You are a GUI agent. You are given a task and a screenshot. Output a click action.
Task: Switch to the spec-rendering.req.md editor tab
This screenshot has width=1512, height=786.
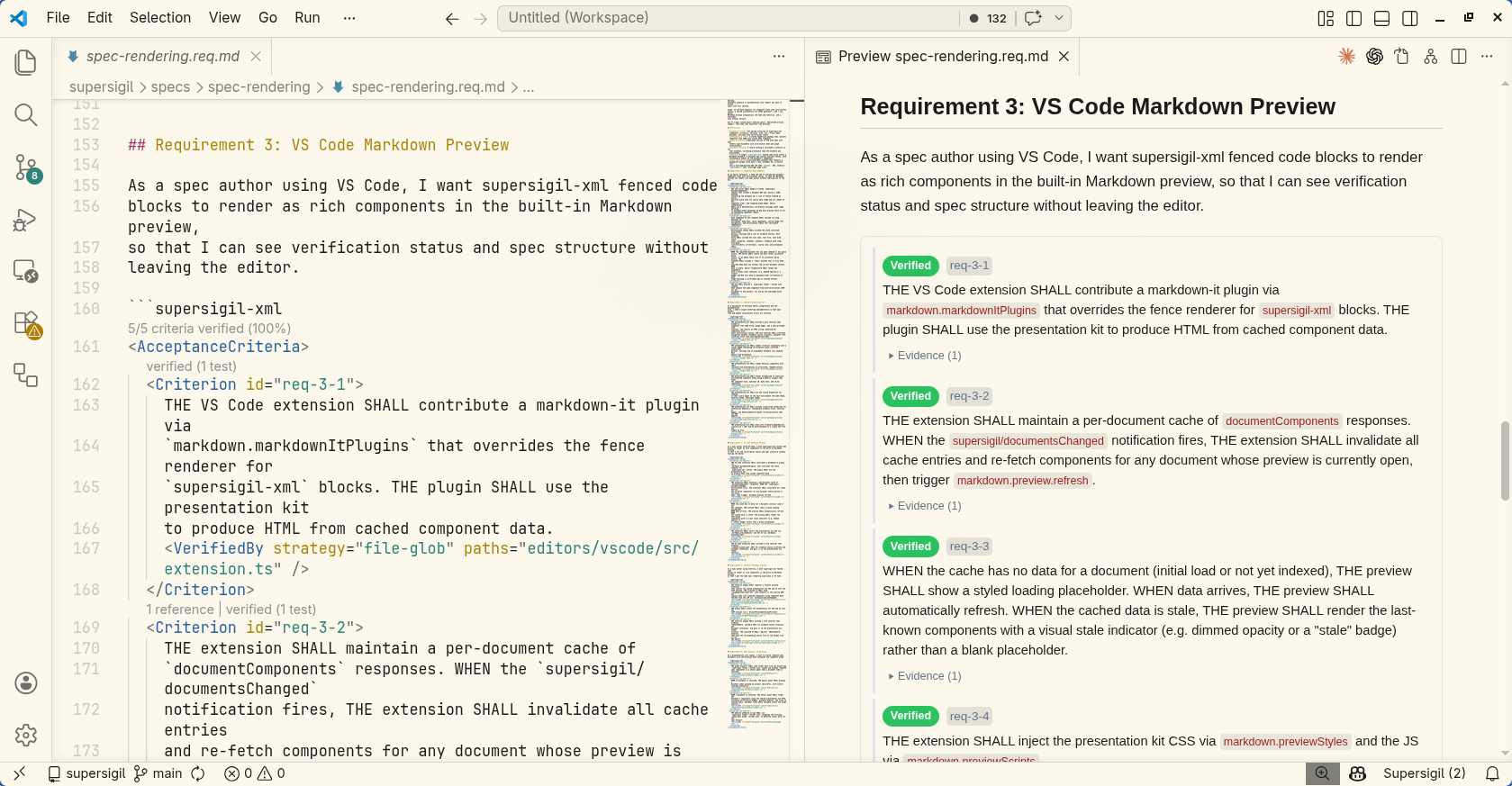[162, 57]
